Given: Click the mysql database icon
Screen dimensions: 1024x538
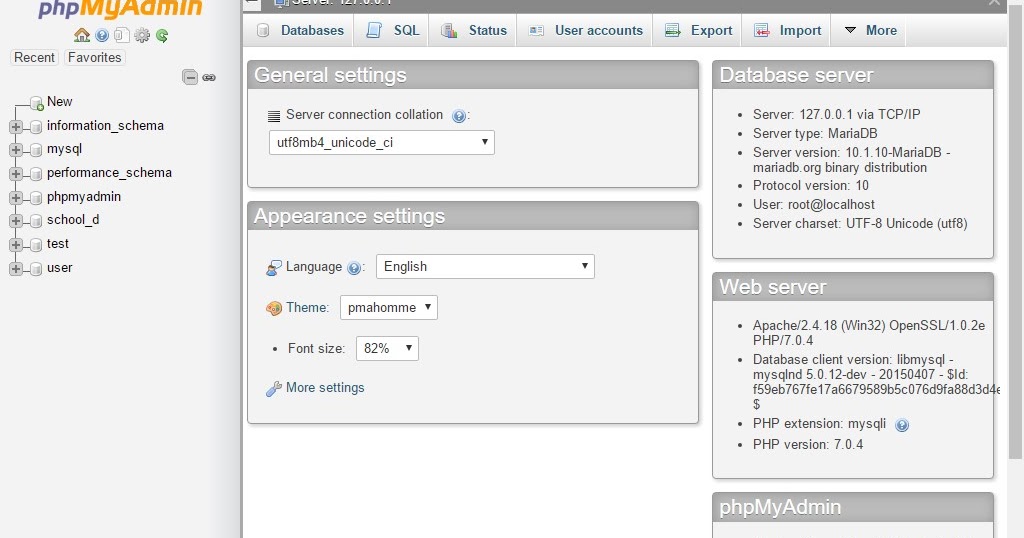Looking at the screenshot, I should [36, 150].
